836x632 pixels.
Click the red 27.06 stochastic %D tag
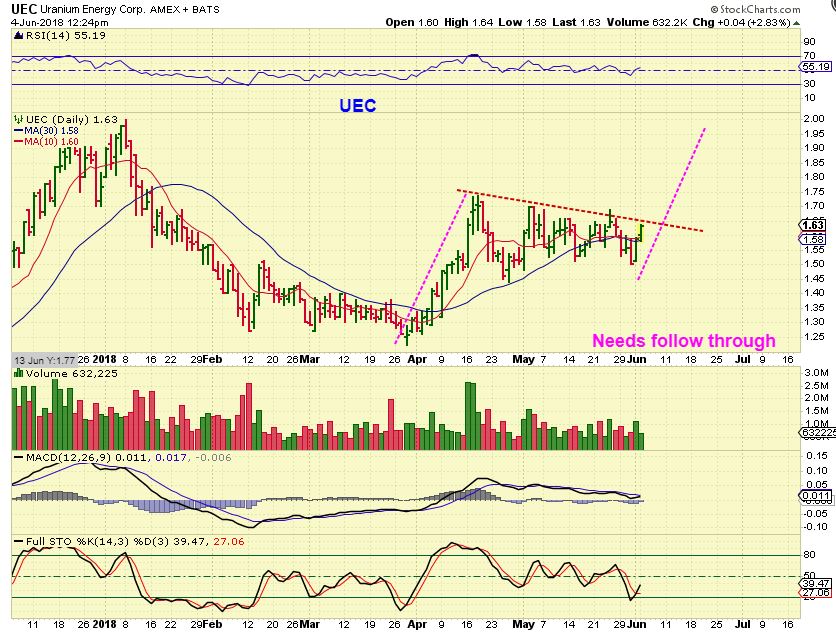816,593
